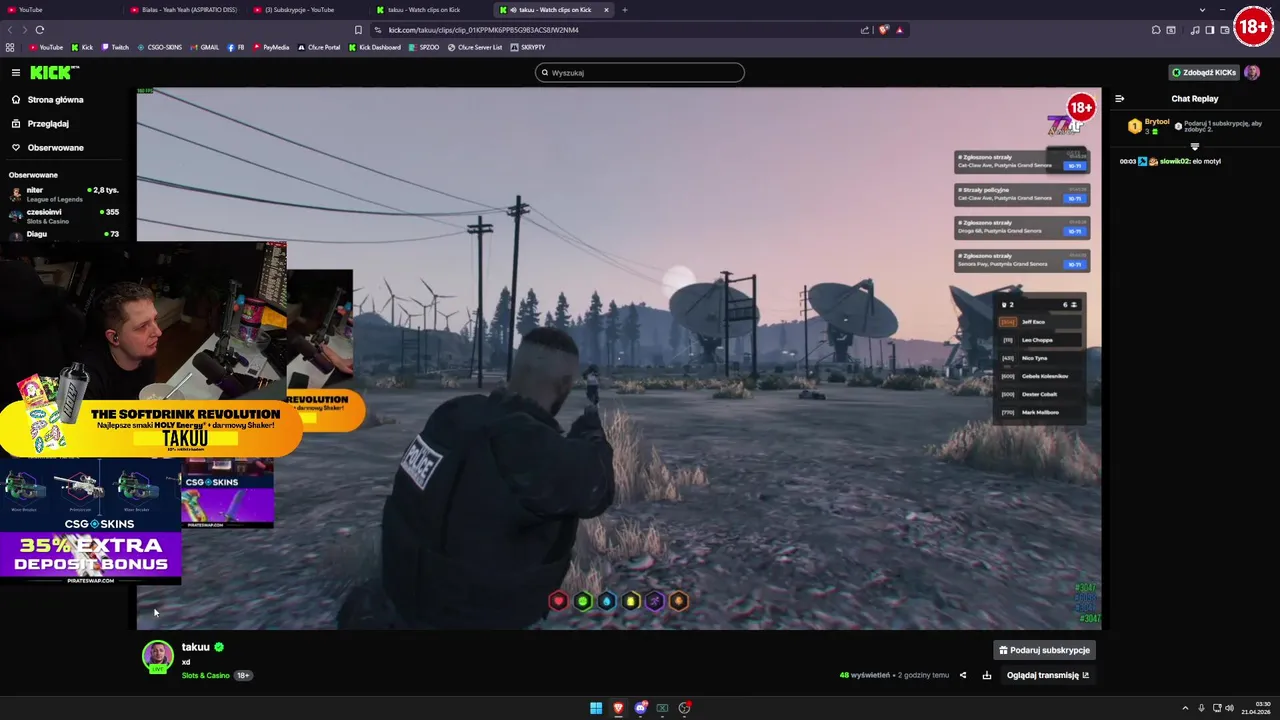Open the browser playlist music note icon

(1195, 30)
